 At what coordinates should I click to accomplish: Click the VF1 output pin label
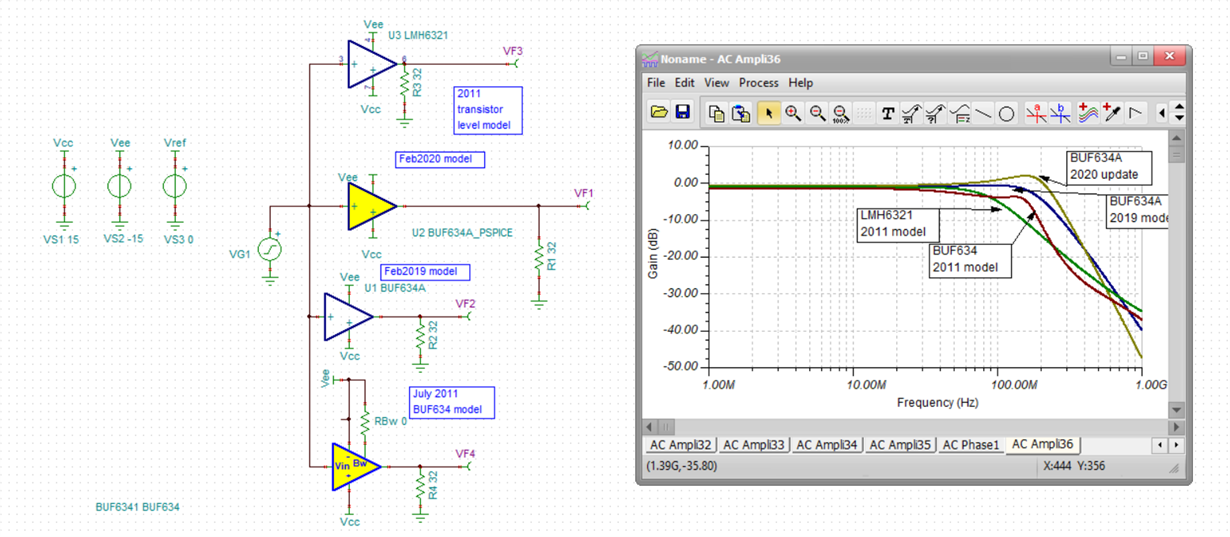point(584,193)
